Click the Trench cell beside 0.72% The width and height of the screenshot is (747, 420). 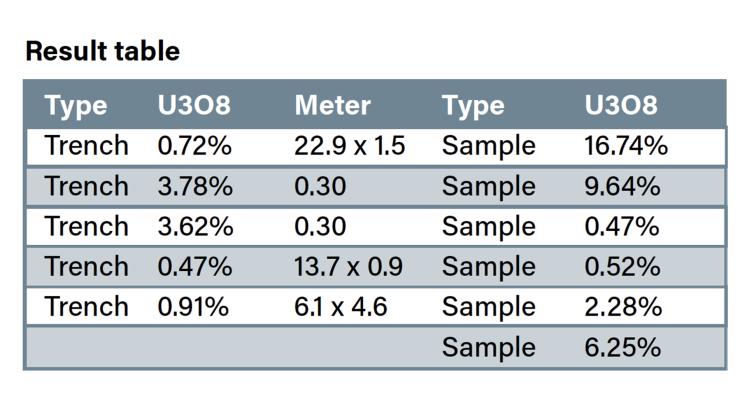[86, 146]
